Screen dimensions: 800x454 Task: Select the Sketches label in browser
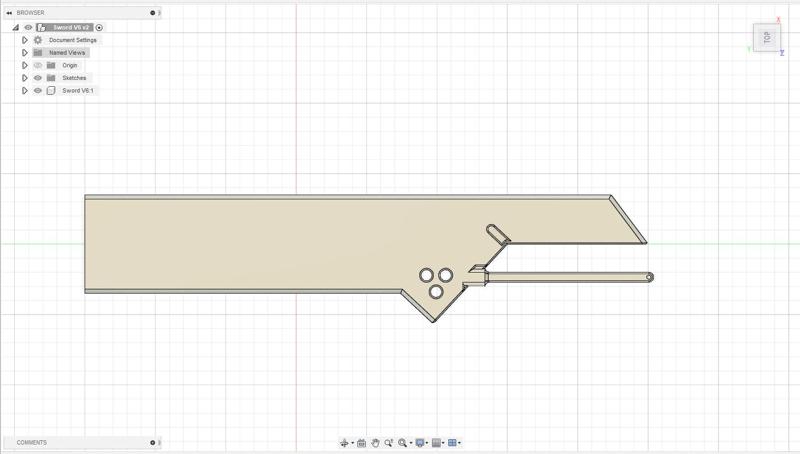74,78
